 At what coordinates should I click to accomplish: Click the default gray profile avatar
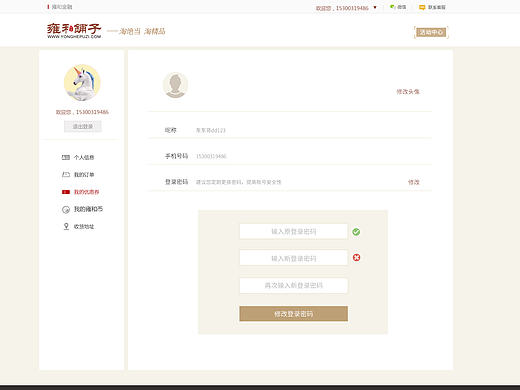coord(175,85)
